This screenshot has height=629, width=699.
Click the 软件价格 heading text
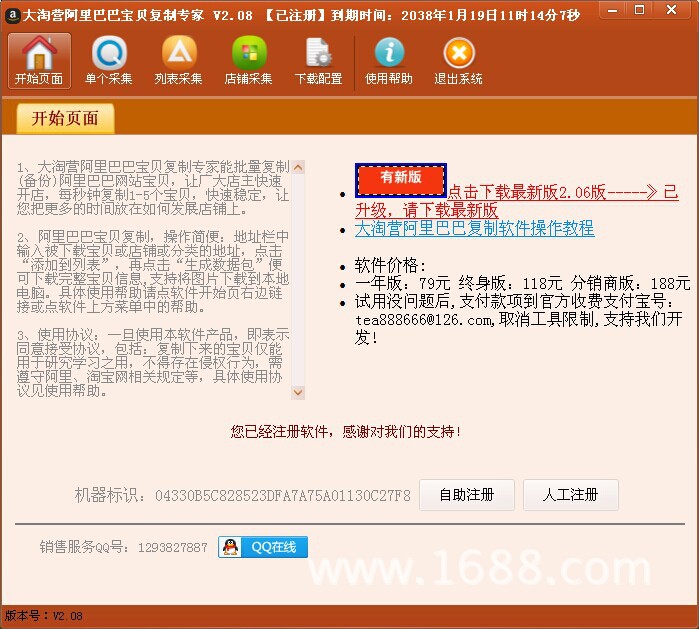390,266
